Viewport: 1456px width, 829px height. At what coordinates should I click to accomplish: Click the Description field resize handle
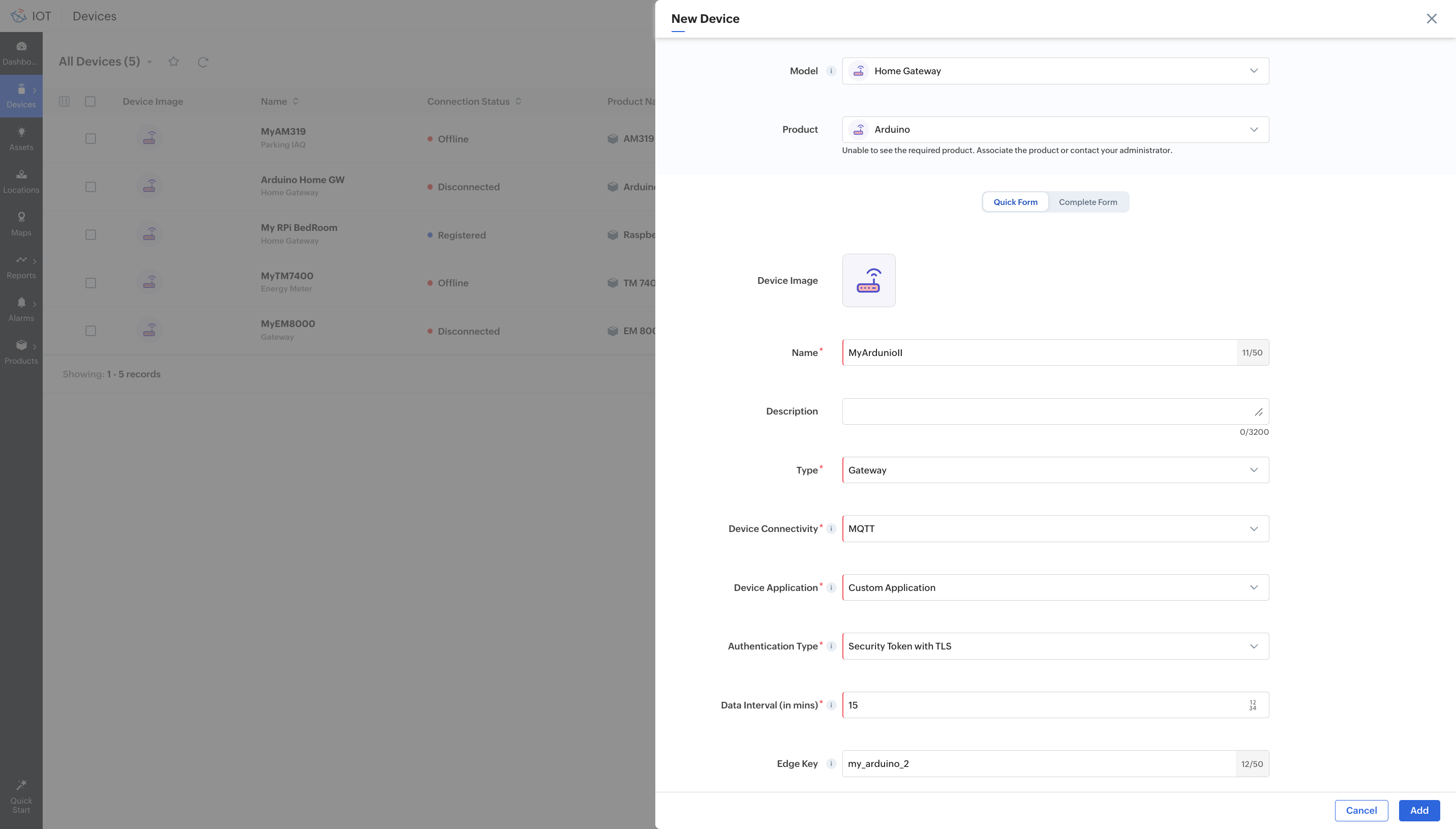point(1258,412)
